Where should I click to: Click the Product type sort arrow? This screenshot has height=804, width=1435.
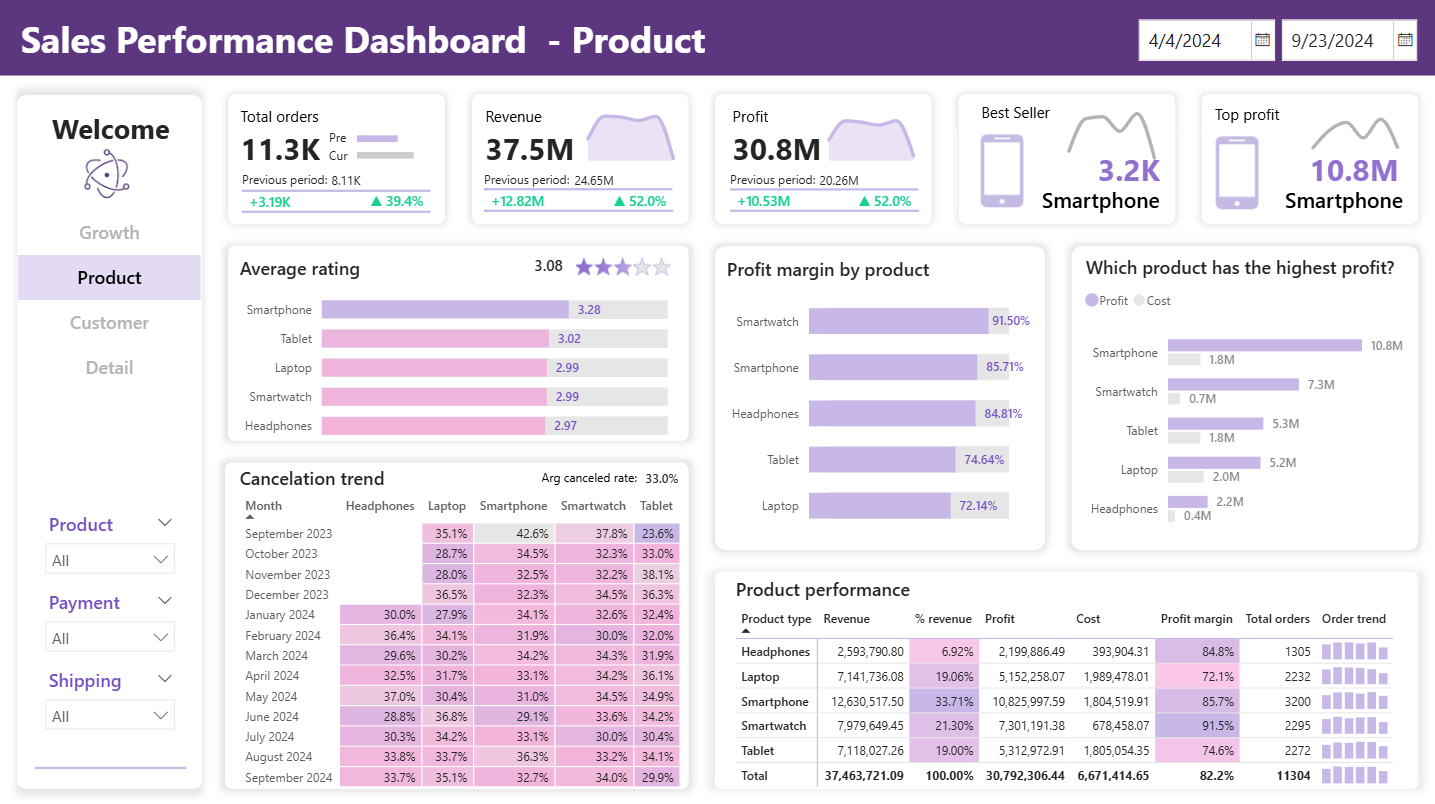(x=746, y=631)
